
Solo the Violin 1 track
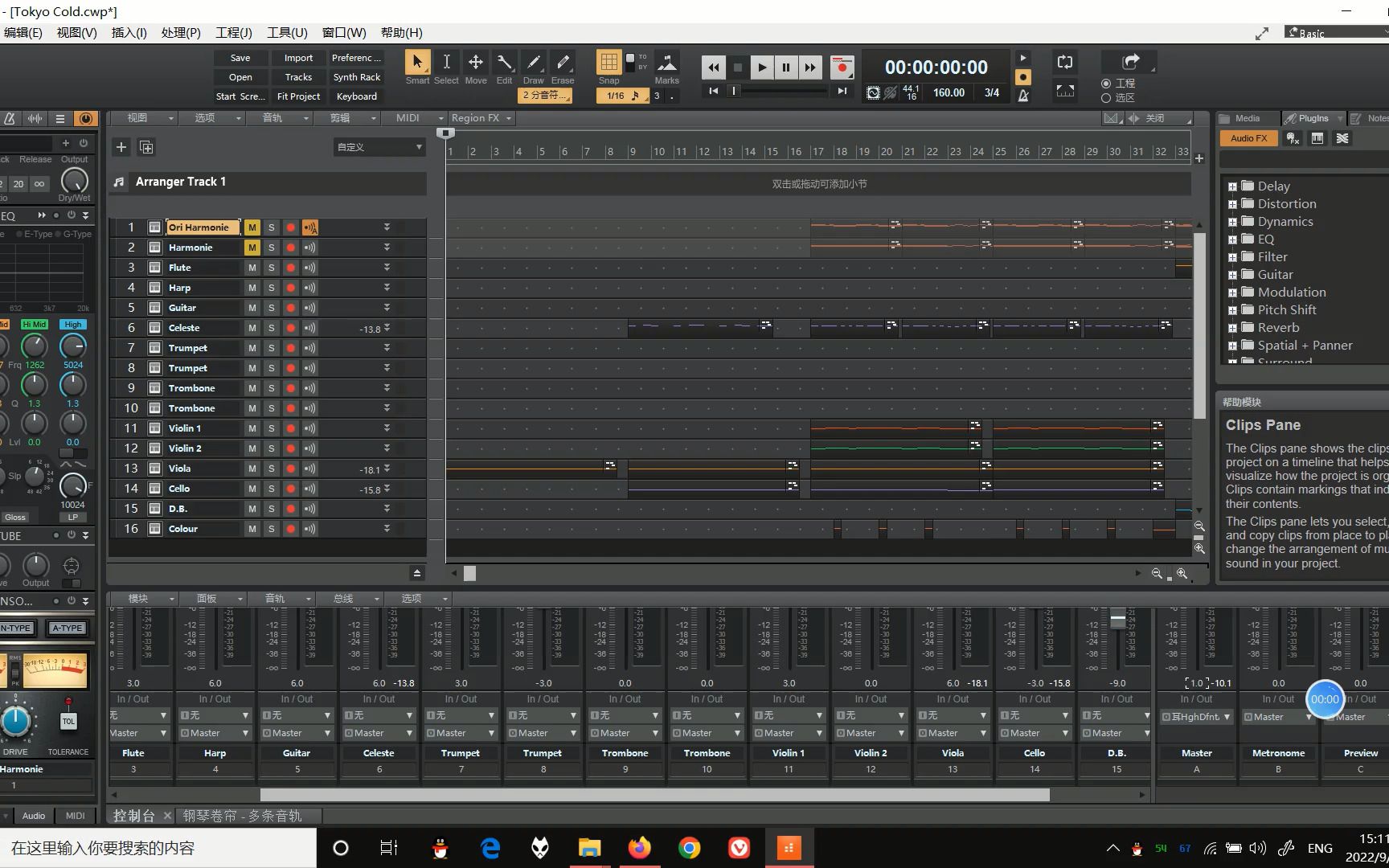[271, 428]
